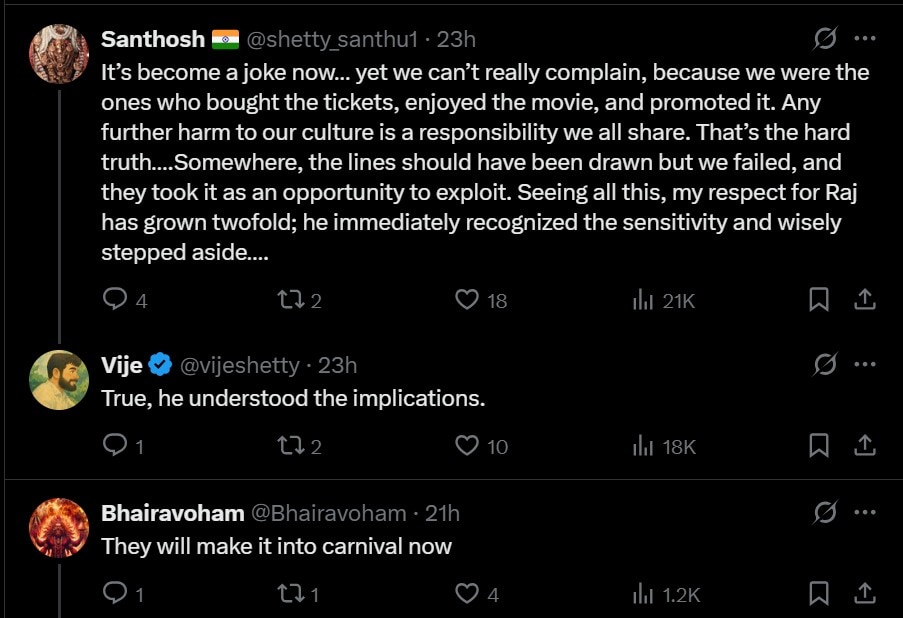
Task: Share Santhosh's tweet
Action: point(865,299)
